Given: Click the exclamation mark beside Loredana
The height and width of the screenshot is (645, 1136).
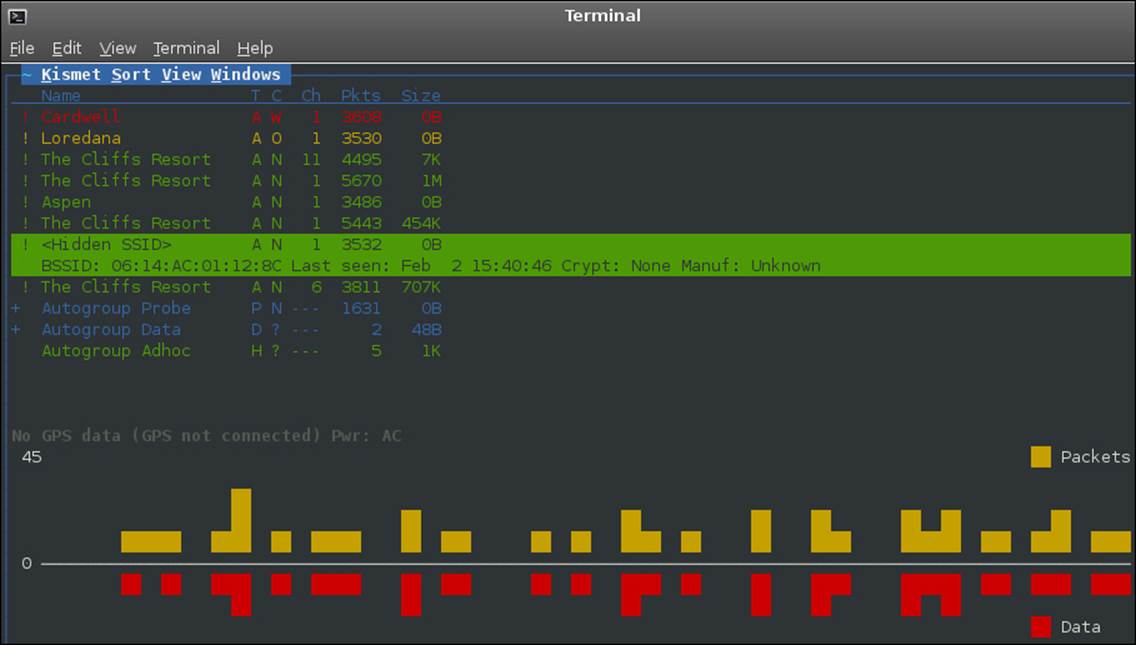Looking at the screenshot, I should coord(25,138).
